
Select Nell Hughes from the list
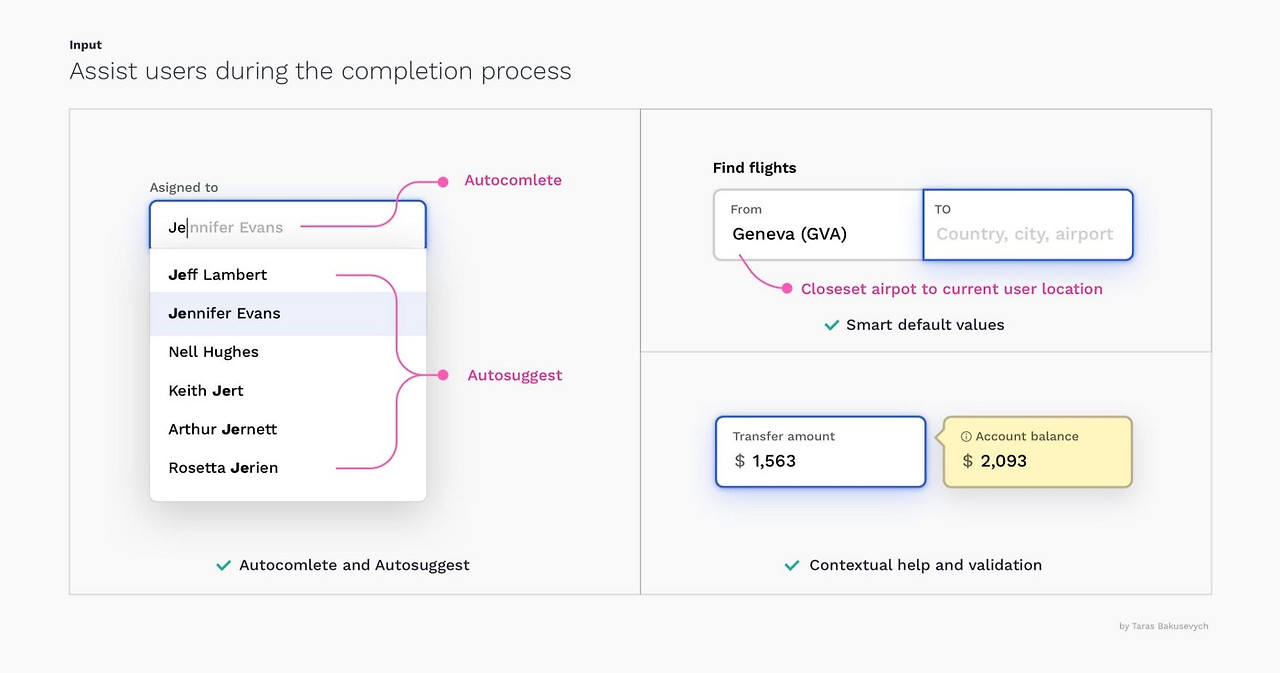coord(213,351)
